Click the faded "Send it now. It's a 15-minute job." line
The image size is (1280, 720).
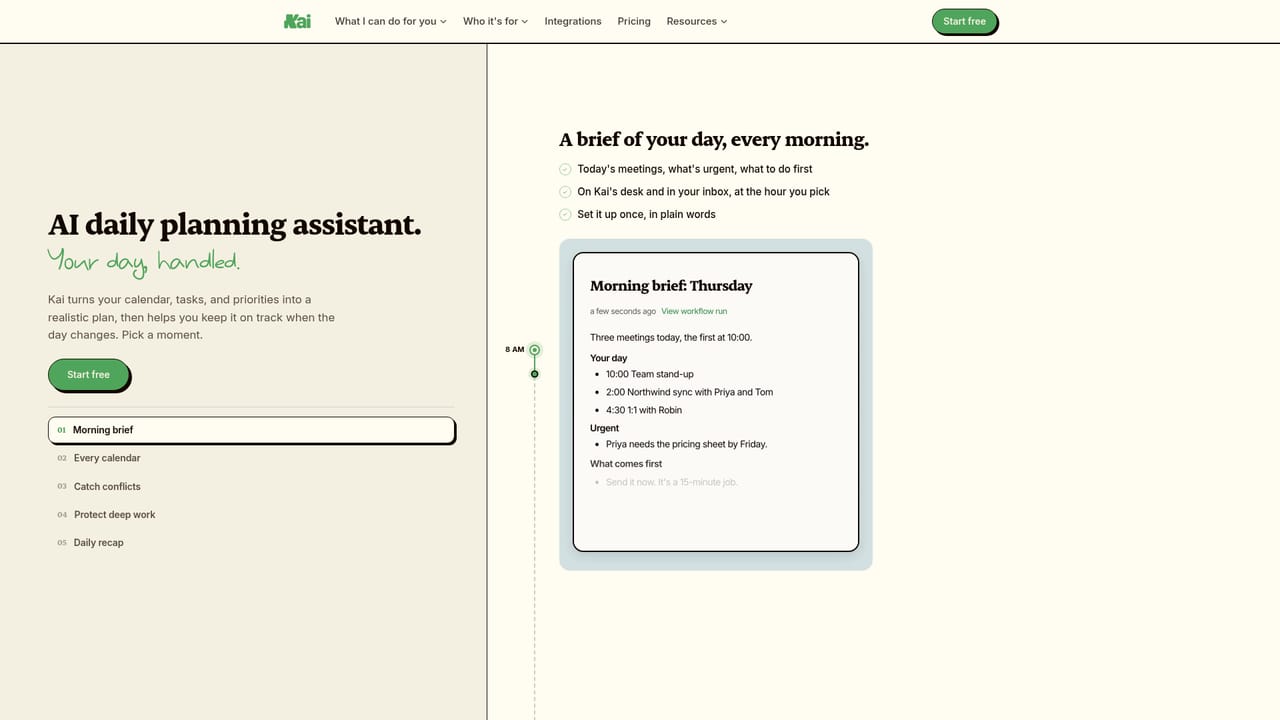click(x=672, y=482)
